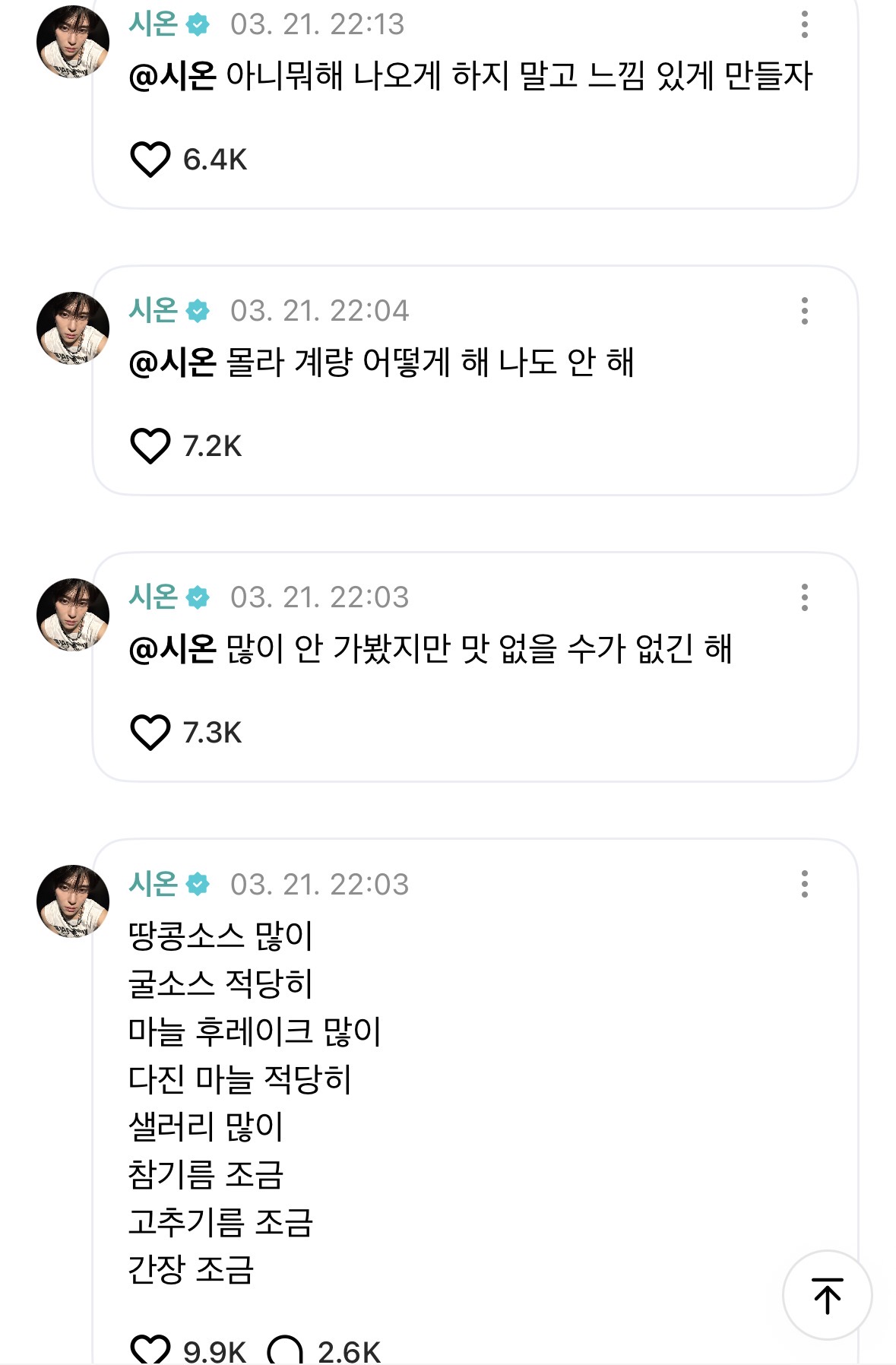Tap the 시온 username on the 22:13 comment
Viewport: 896px width, 1365px height.
[x=153, y=24]
